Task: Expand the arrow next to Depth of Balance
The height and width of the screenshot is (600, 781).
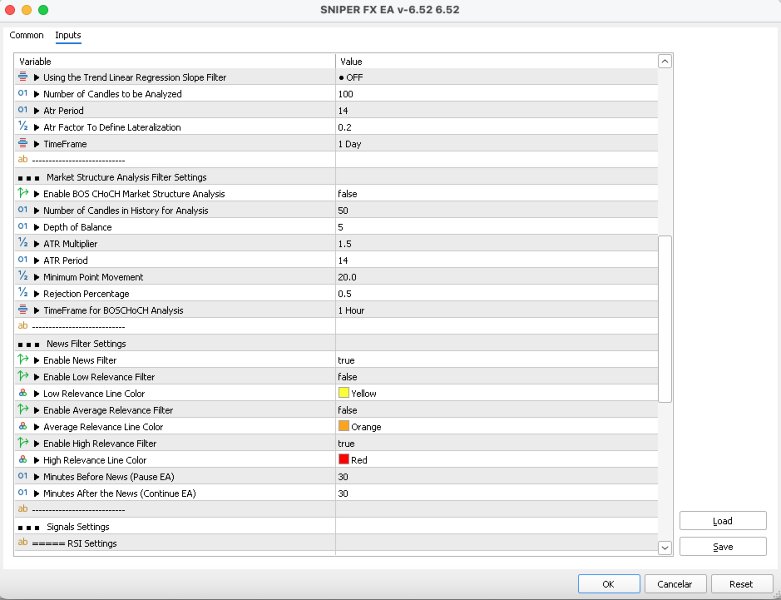Action: pos(36,227)
